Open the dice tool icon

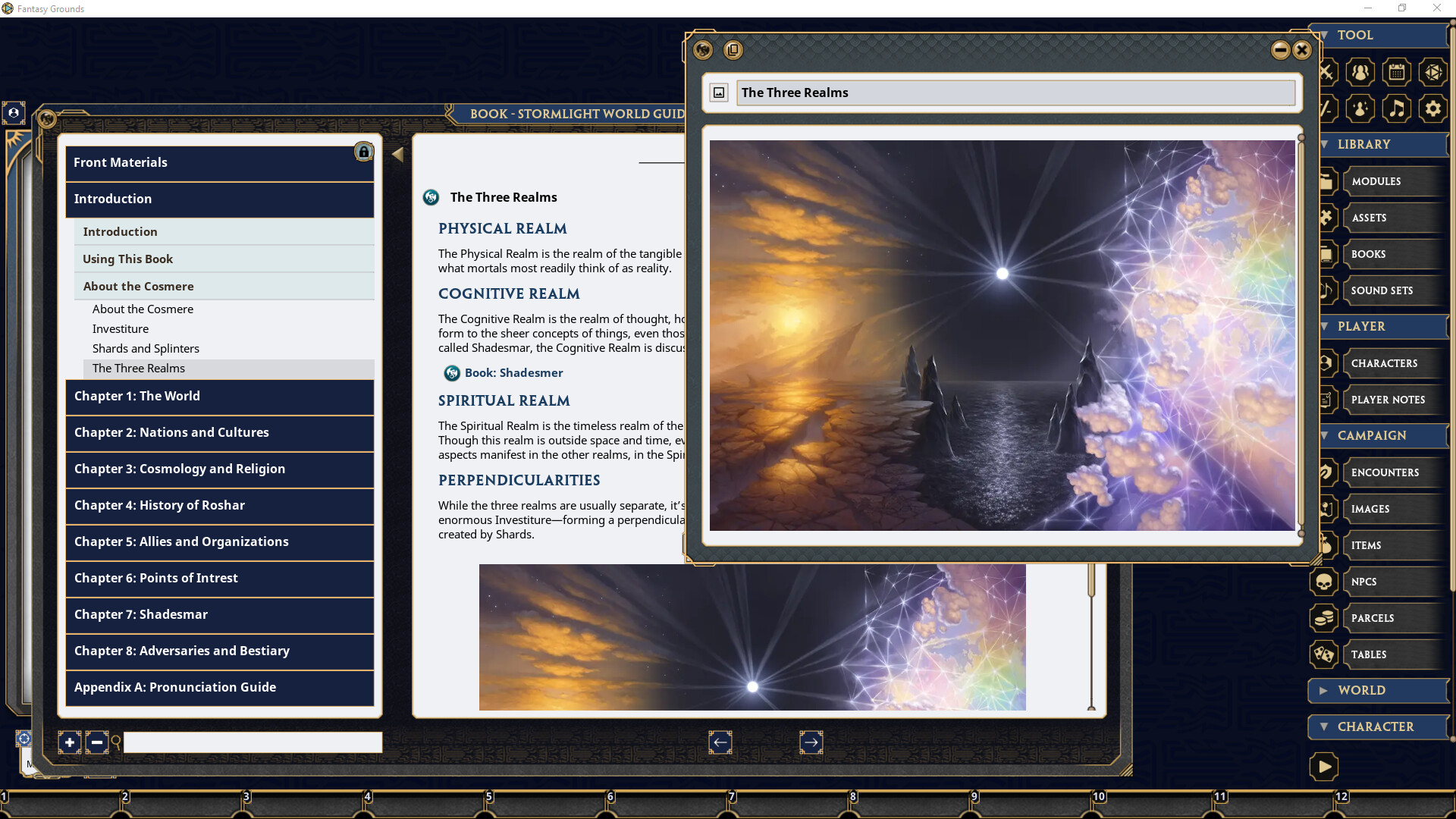(1432, 72)
